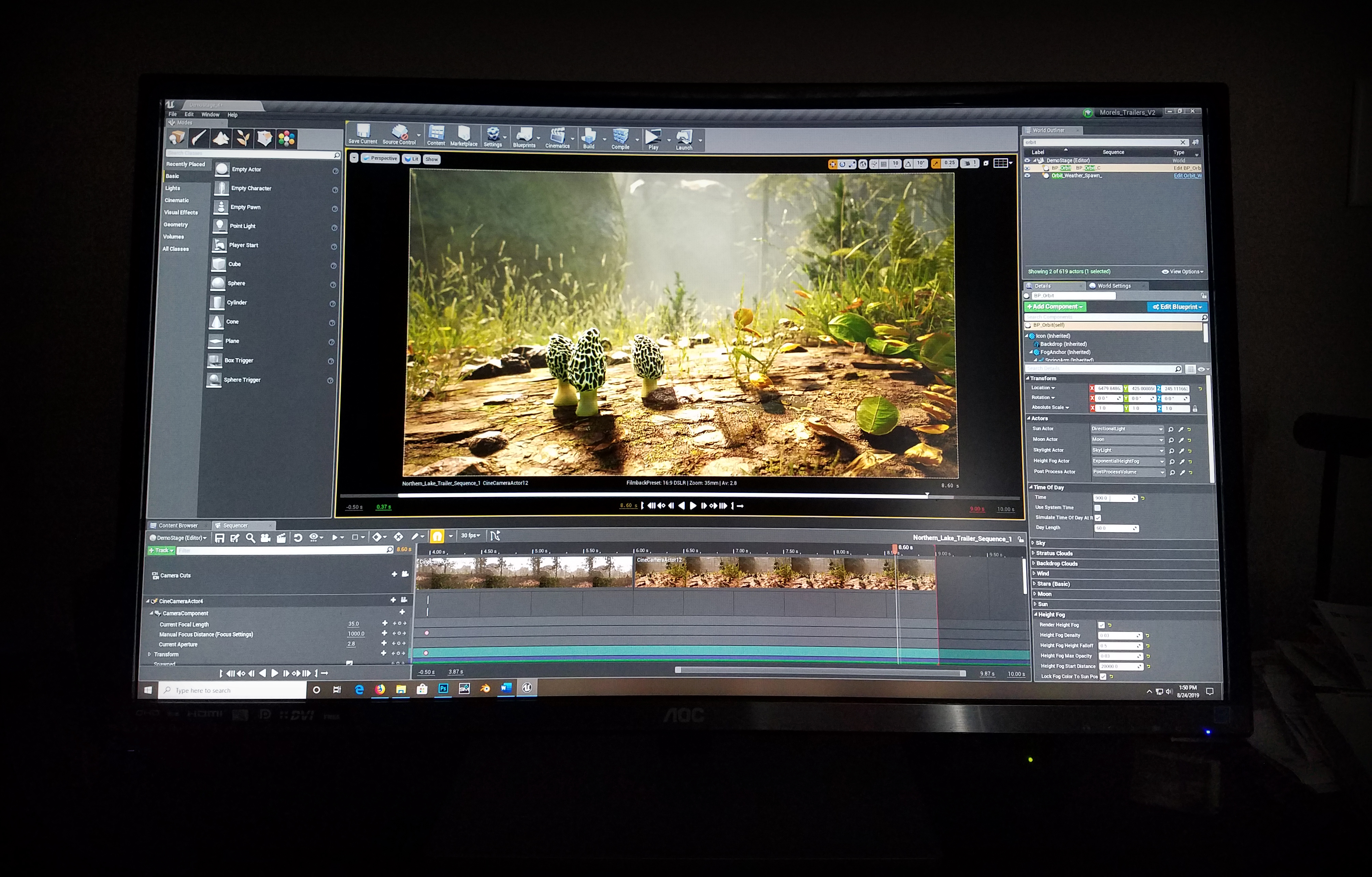Click the Sequencer curve editor icon
The height and width of the screenshot is (877, 1372).
pos(495,535)
